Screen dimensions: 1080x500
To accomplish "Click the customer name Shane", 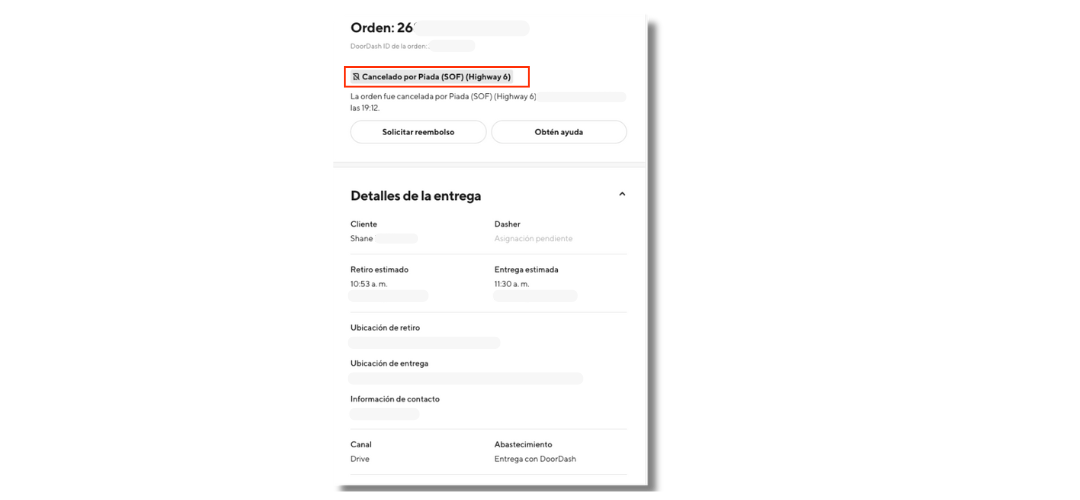I will (362, 238).
